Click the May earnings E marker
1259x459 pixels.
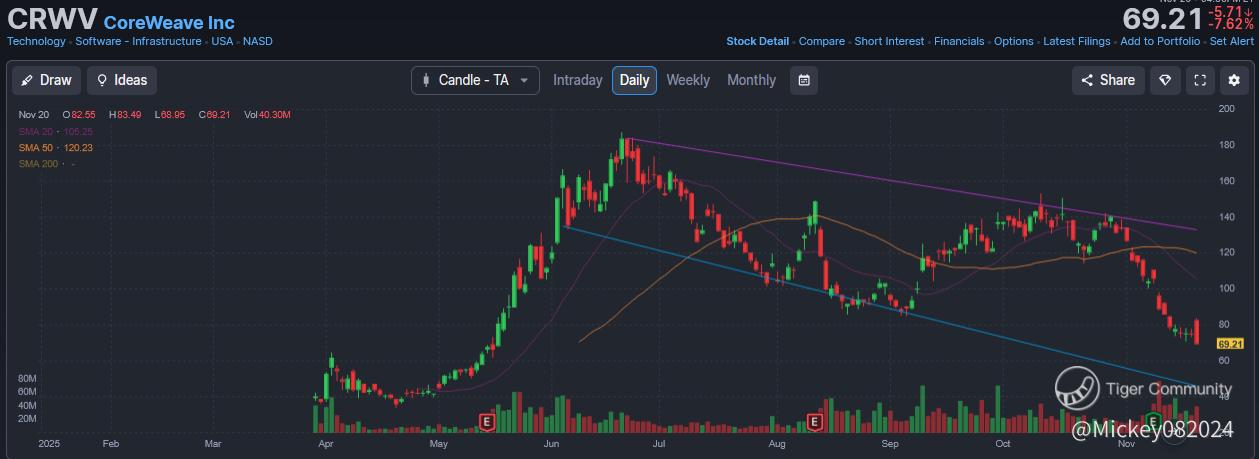coord(488,422)
